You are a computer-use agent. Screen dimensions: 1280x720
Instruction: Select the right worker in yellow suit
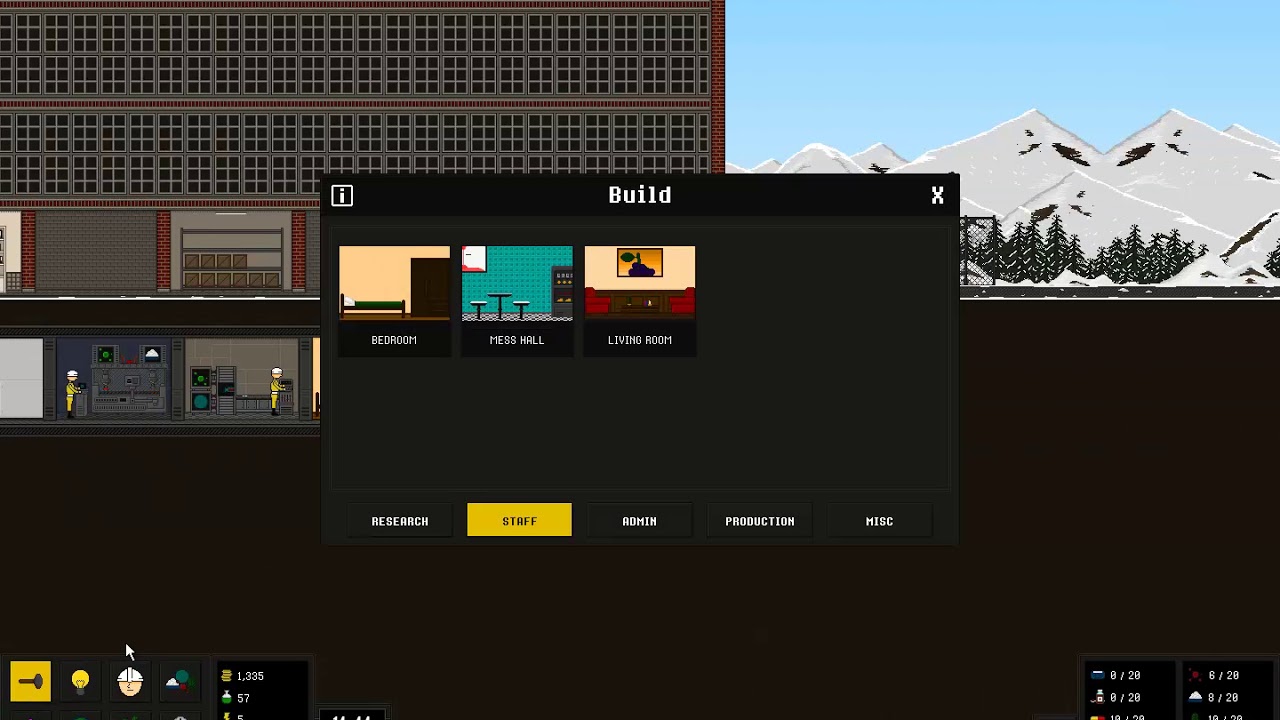tap(277, 391)
